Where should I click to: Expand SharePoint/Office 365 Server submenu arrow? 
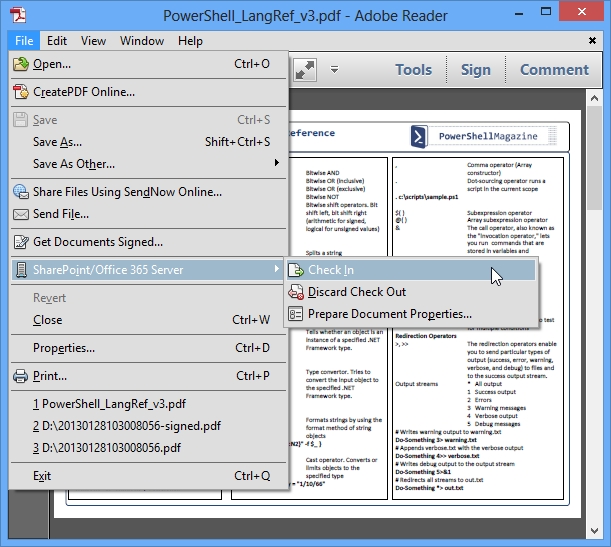[x=276, y=268]
